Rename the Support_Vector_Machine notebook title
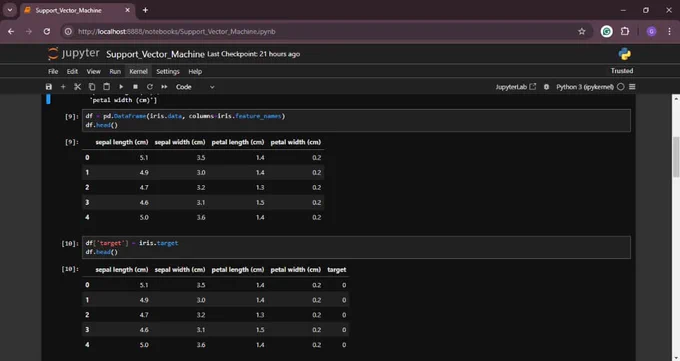The height and width of the screenshot is (361, 680). click(155, 54)
